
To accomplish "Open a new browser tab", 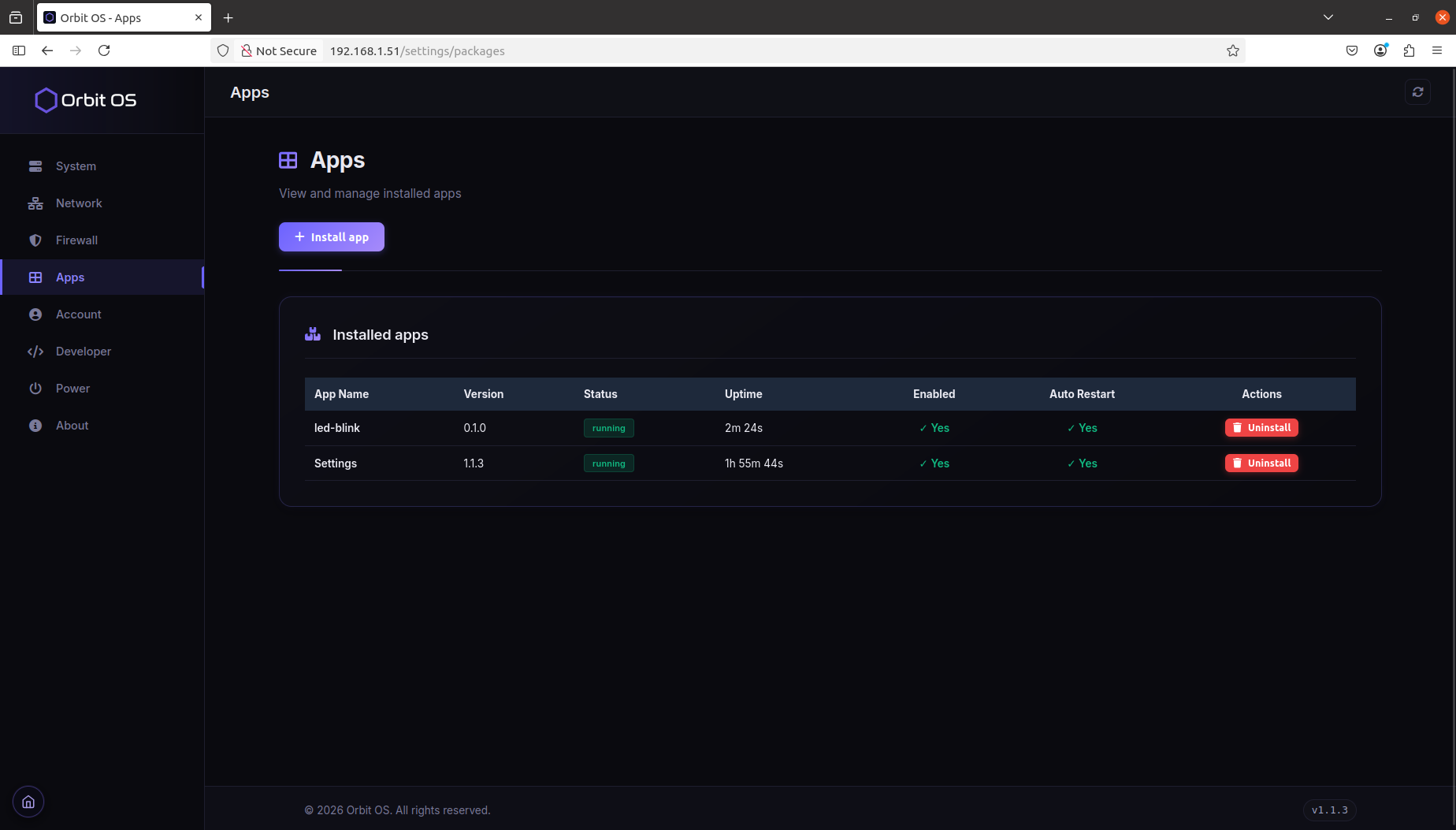I will click(x=228, y=17).
